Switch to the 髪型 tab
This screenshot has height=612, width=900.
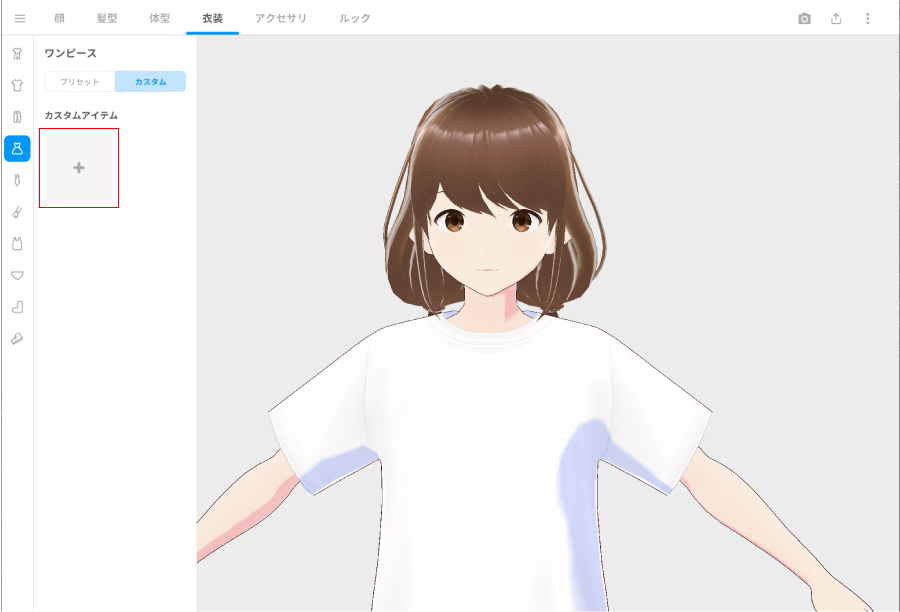pyautogui.click(x=107, y=18)
